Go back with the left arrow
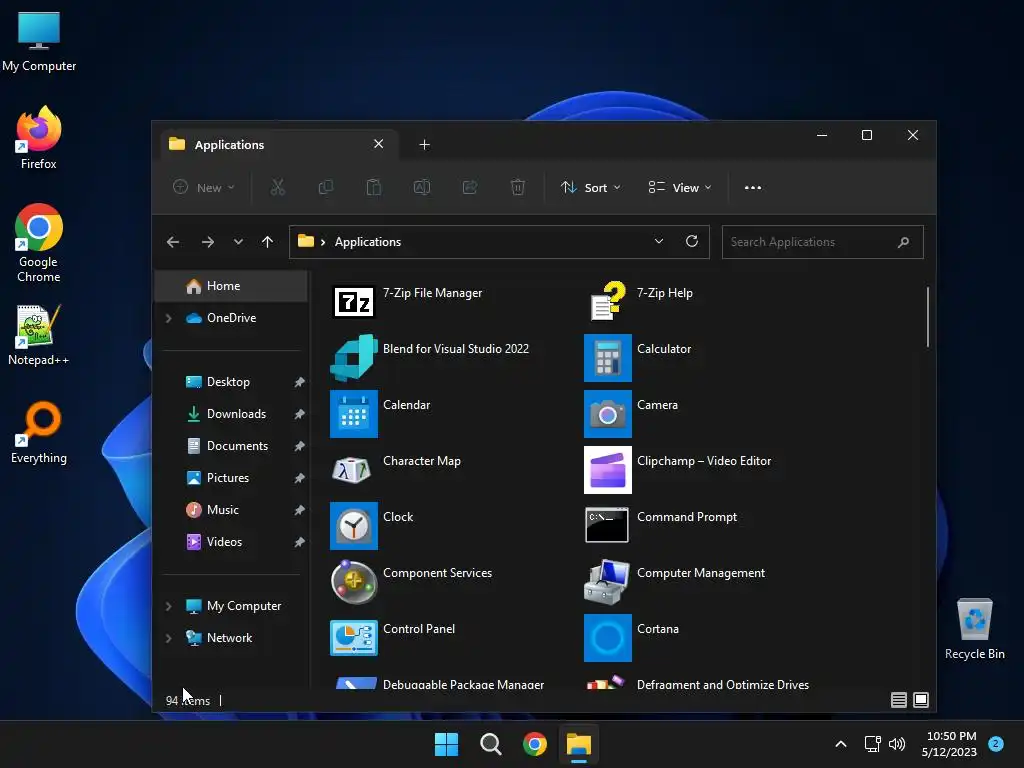1024x768 pixels. click(172, 242)
